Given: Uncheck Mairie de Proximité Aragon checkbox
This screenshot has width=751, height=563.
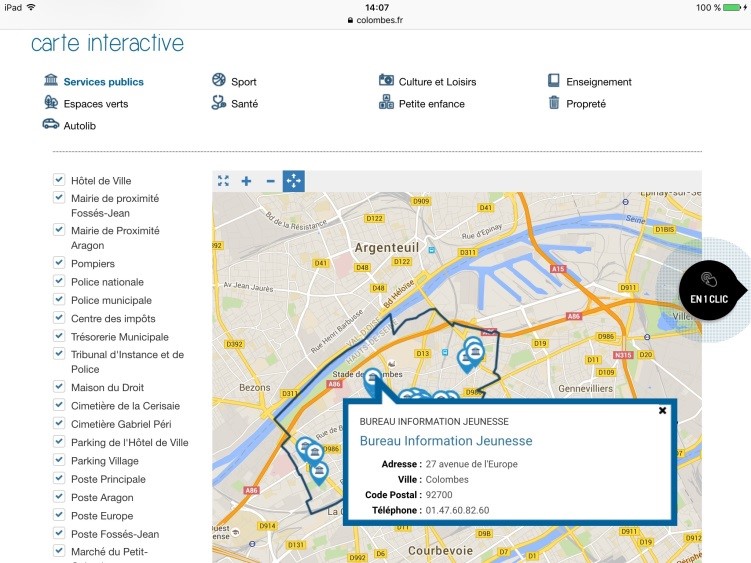Looking at the screenshot, I should 59,230.
